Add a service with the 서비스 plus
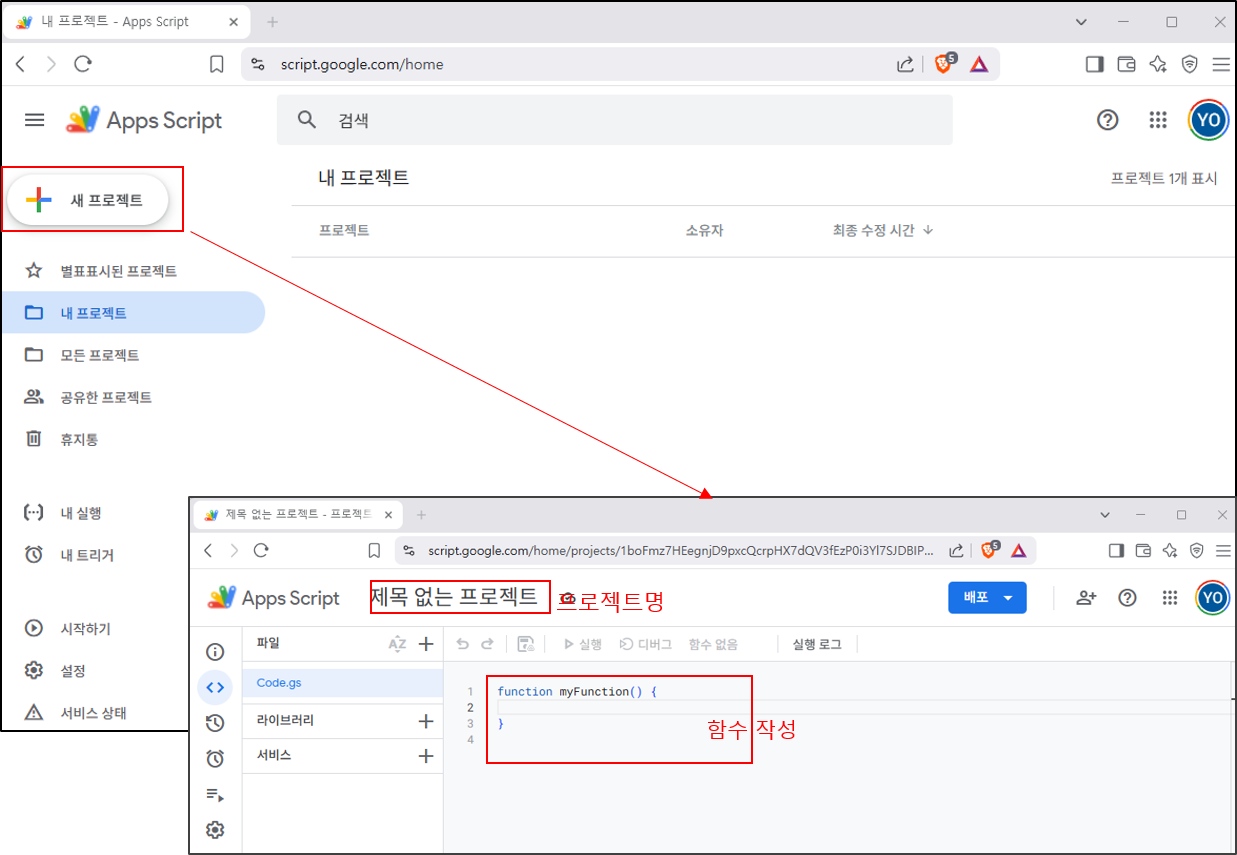1237x855 pixels. (426, 756)
